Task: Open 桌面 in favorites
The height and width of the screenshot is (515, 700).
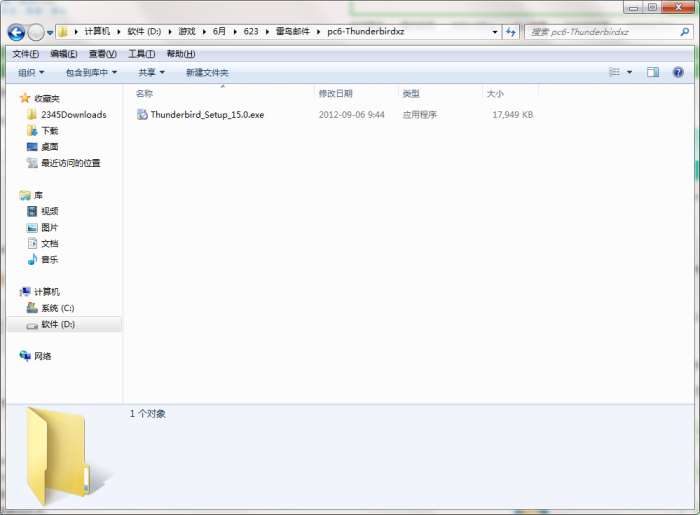Action: [50, 147]
